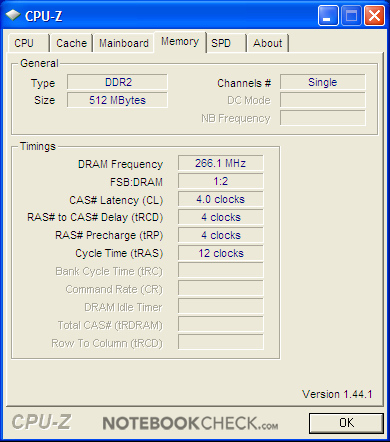The width and height of the screenshot is (390, 442).
Task: Click the empty Bank Cycle Time field
Action: 221,270
